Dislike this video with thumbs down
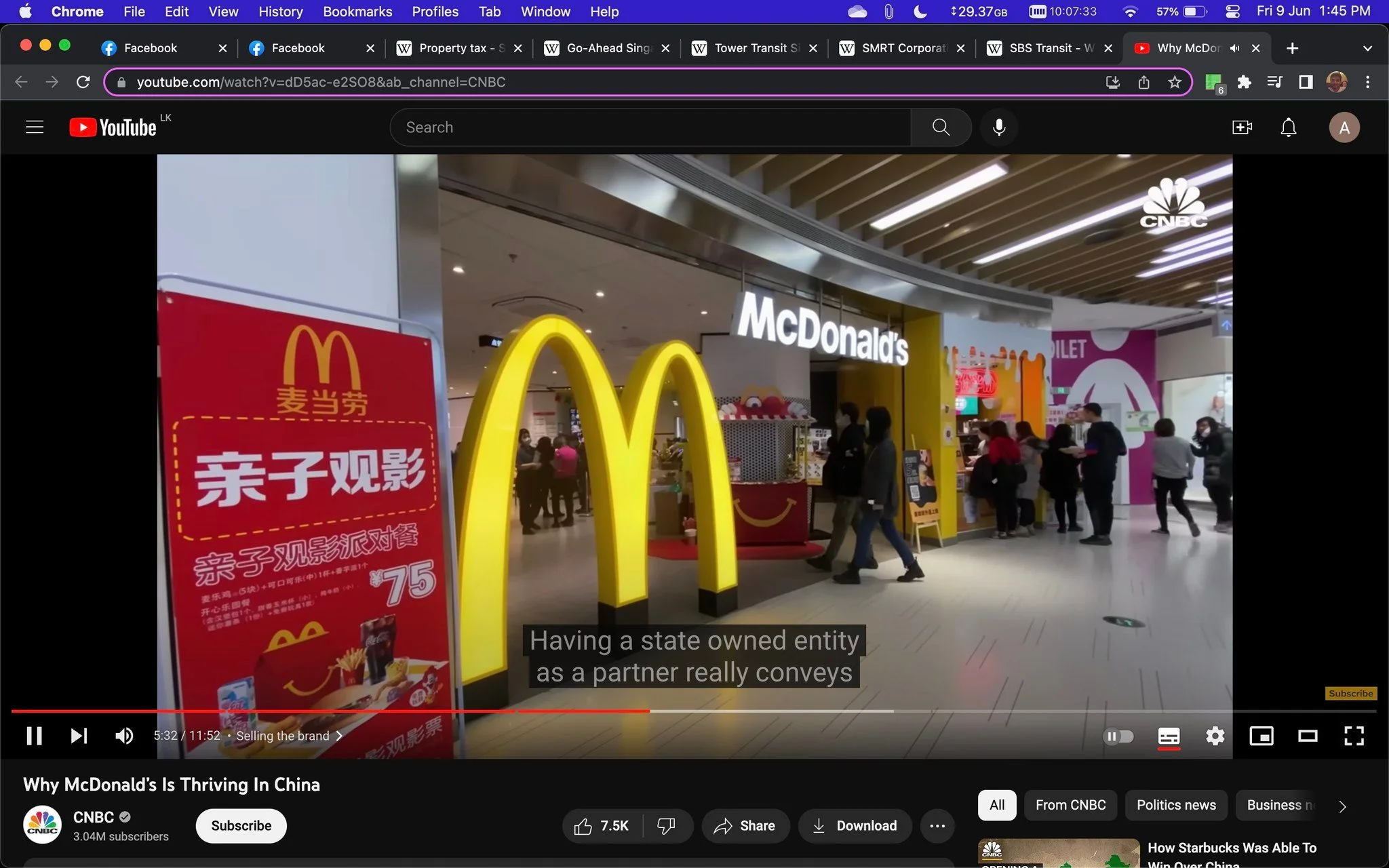This screenshot has height=868, width=1389. (x=667, y=825)
